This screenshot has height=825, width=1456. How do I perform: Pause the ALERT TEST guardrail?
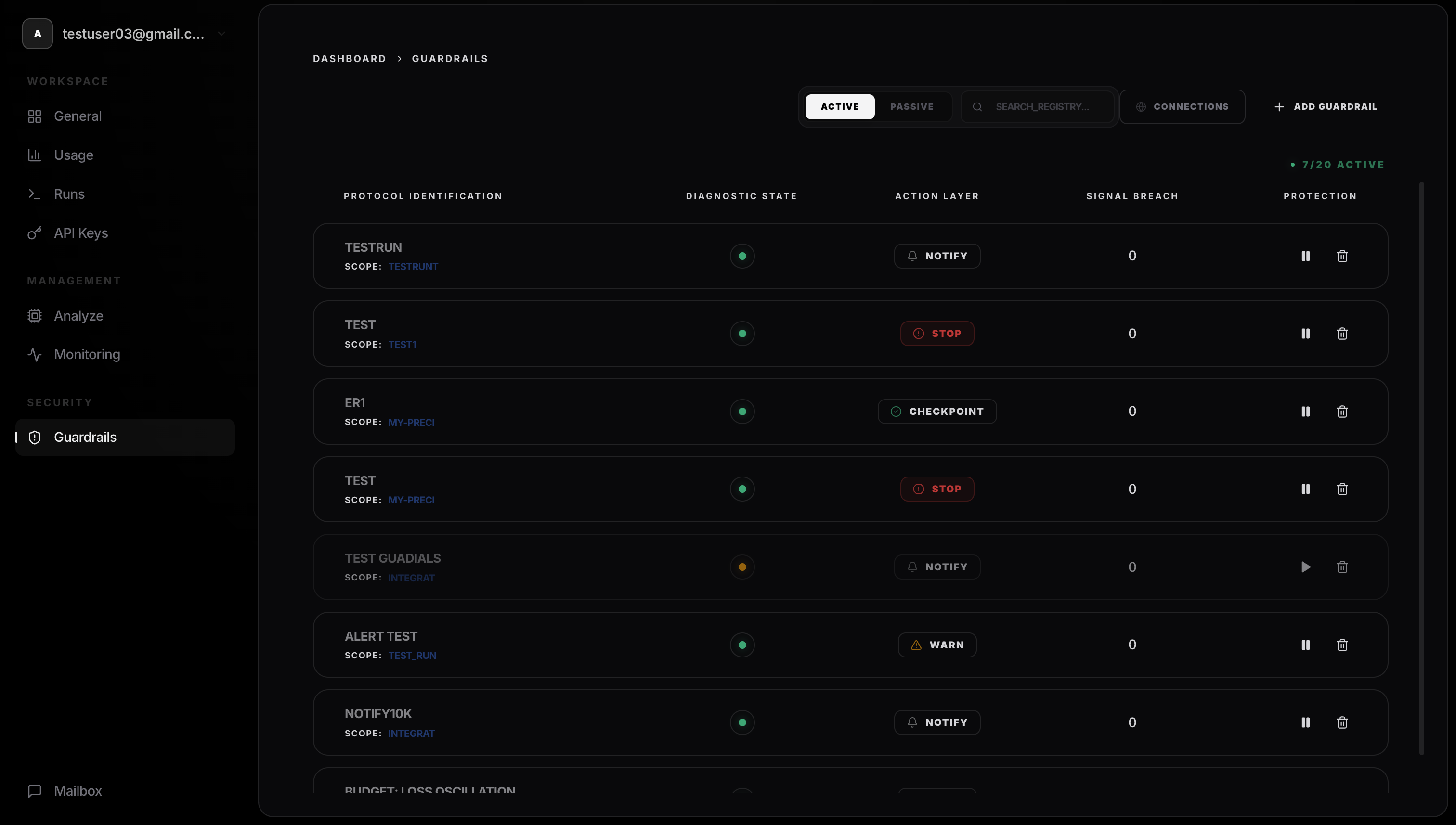pos(1305,645)
